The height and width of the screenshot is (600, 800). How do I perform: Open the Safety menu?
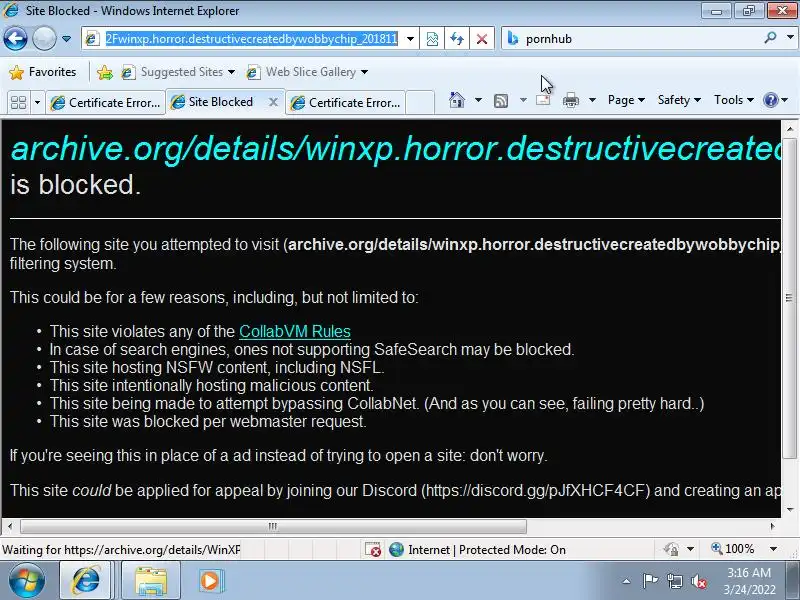coord(679,100)
